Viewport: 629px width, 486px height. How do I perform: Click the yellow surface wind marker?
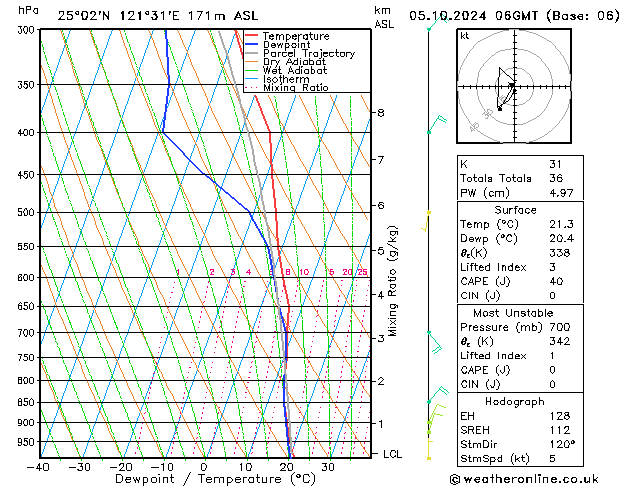click(x=429, y=458)
